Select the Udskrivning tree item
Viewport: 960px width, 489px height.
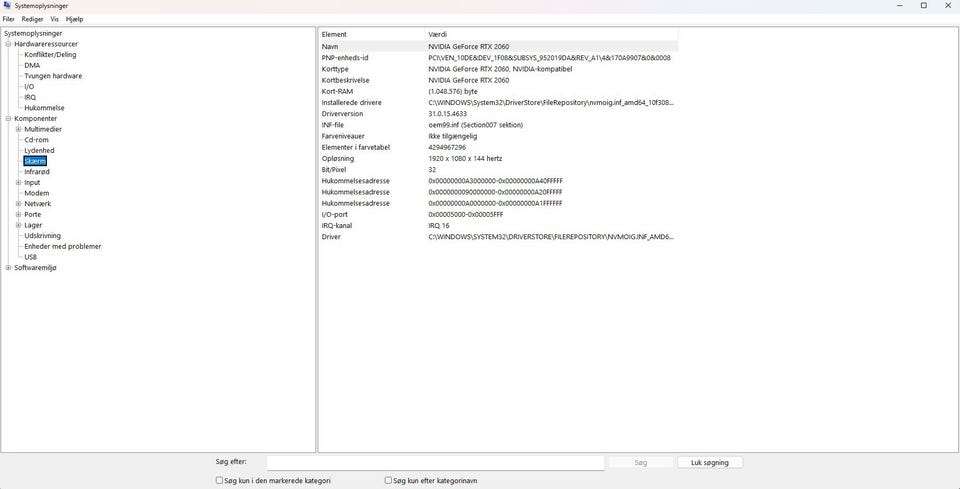42,236
